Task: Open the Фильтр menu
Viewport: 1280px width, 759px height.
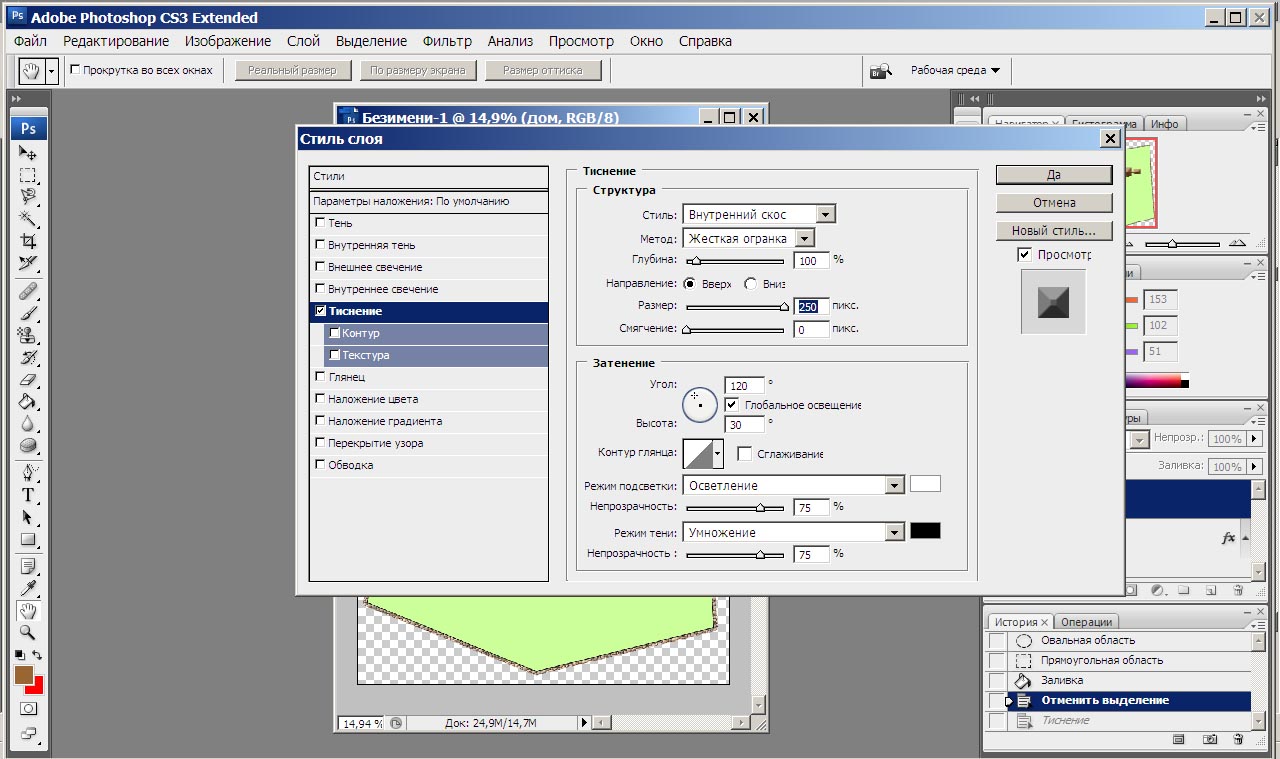Action: click(x=447, y=41)
